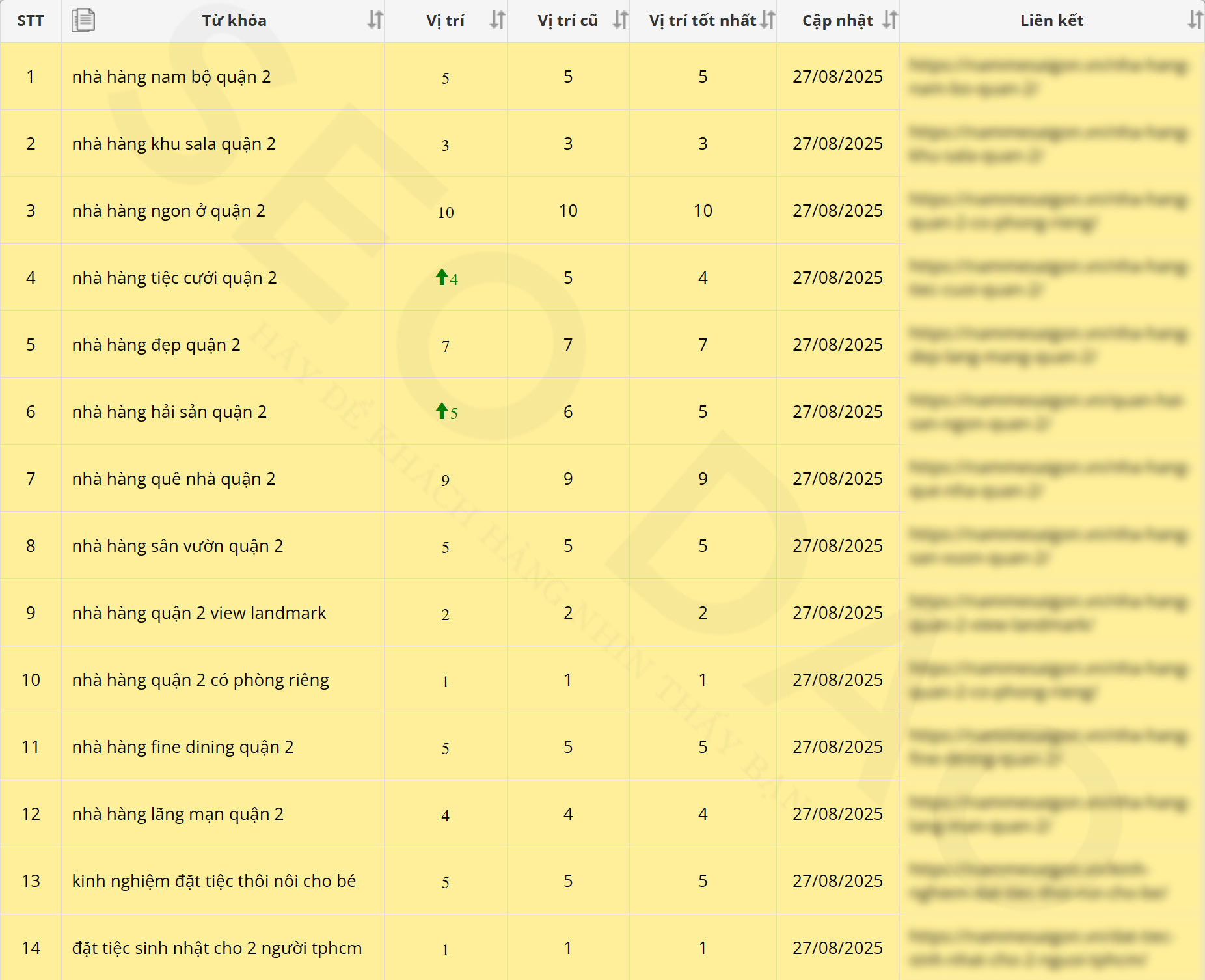Click green up arrow for hải sản row

tap(442, 411)
